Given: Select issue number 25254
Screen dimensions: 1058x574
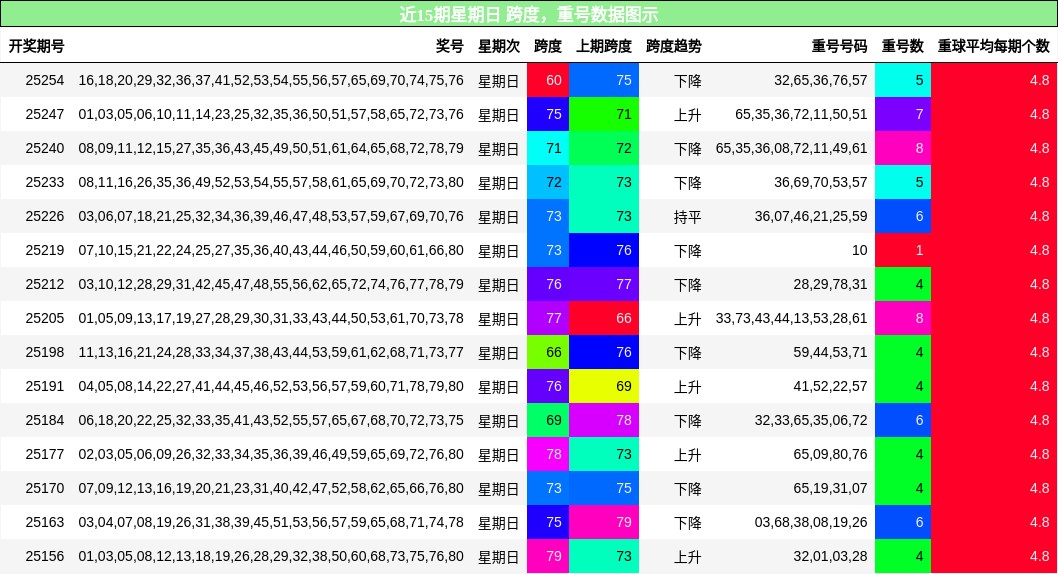Looking at the screenshot, I should tap(45, 80).
